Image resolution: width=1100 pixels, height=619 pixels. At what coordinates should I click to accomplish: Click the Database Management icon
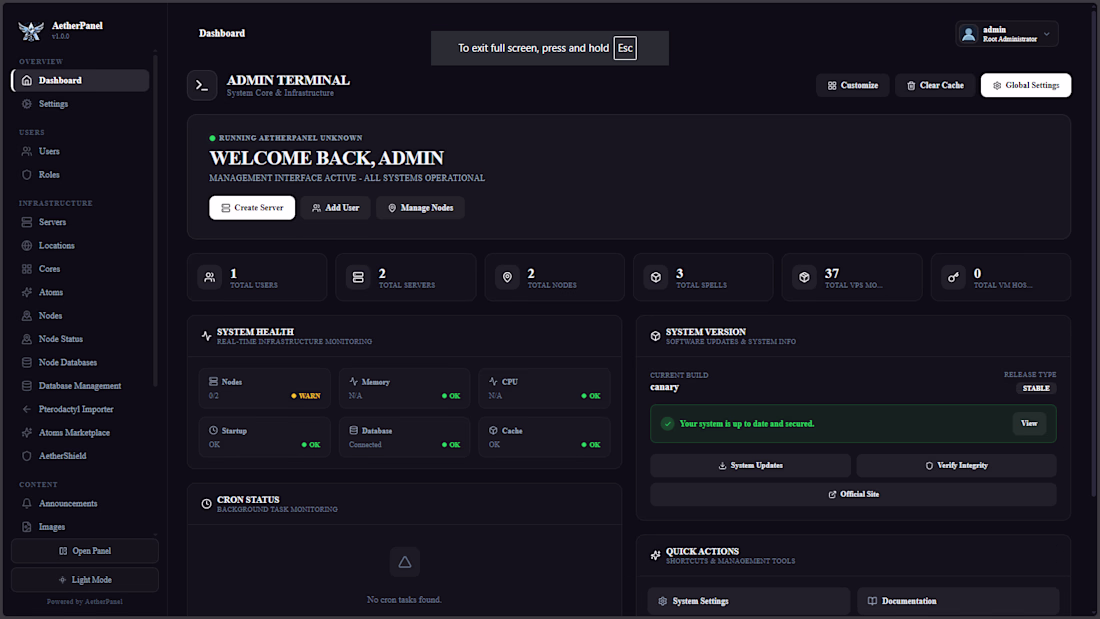tap(27, 386)
